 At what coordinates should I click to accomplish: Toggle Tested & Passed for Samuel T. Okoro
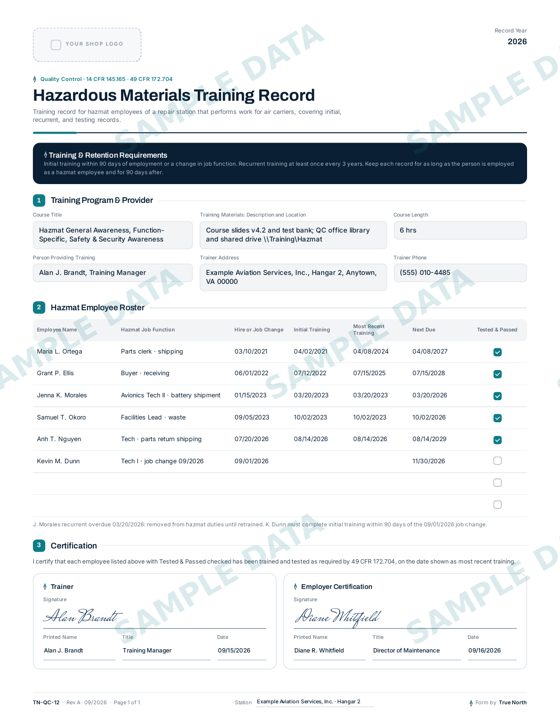pyautogui.click(x=498, y=418)
